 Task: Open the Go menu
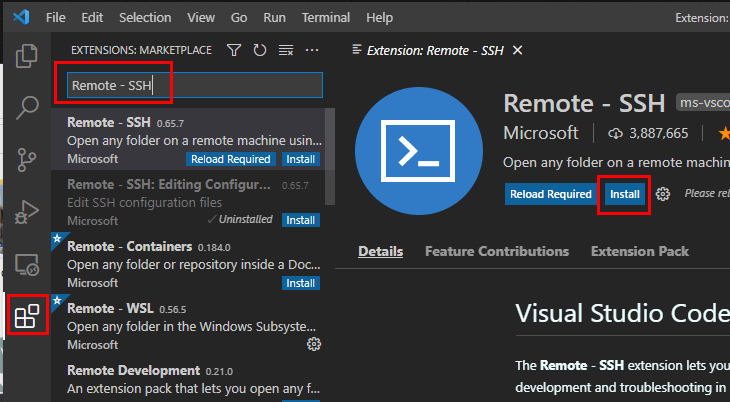239,18
